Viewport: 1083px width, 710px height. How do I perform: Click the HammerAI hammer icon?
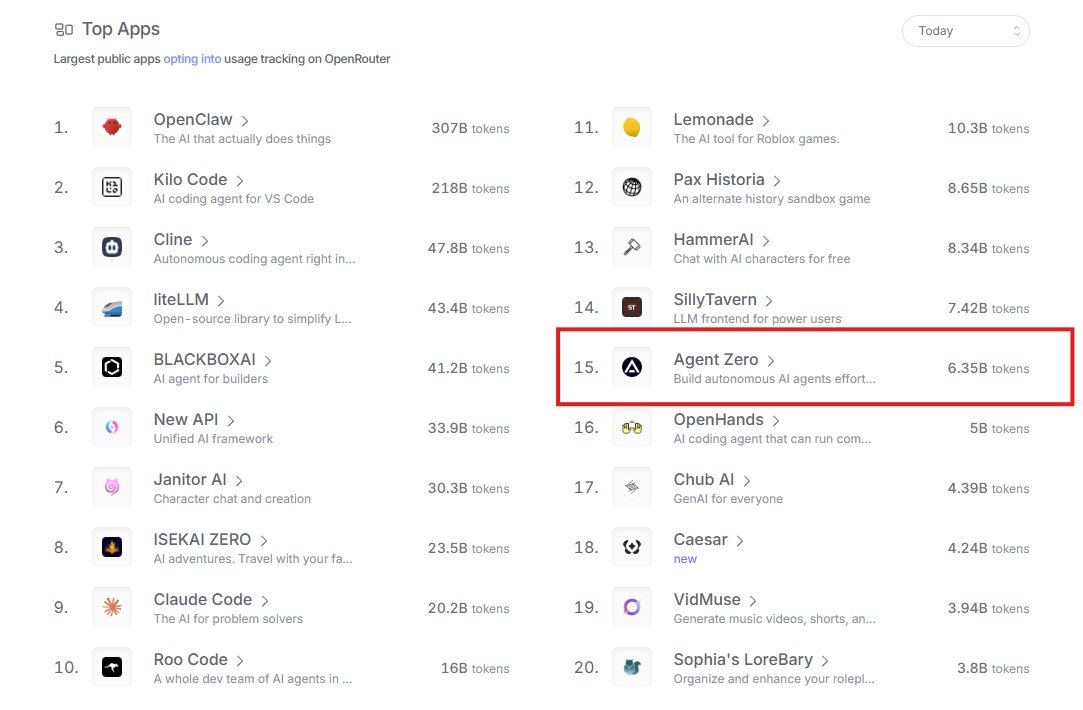click(632, 247)
